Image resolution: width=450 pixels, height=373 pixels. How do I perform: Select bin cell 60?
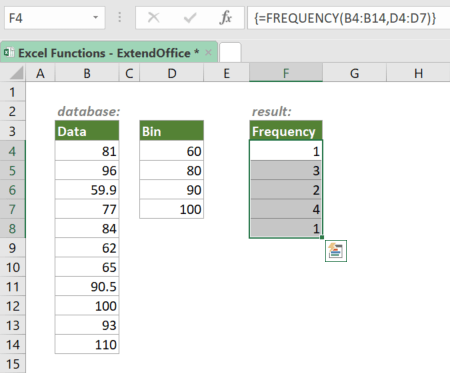coord(172,151)
